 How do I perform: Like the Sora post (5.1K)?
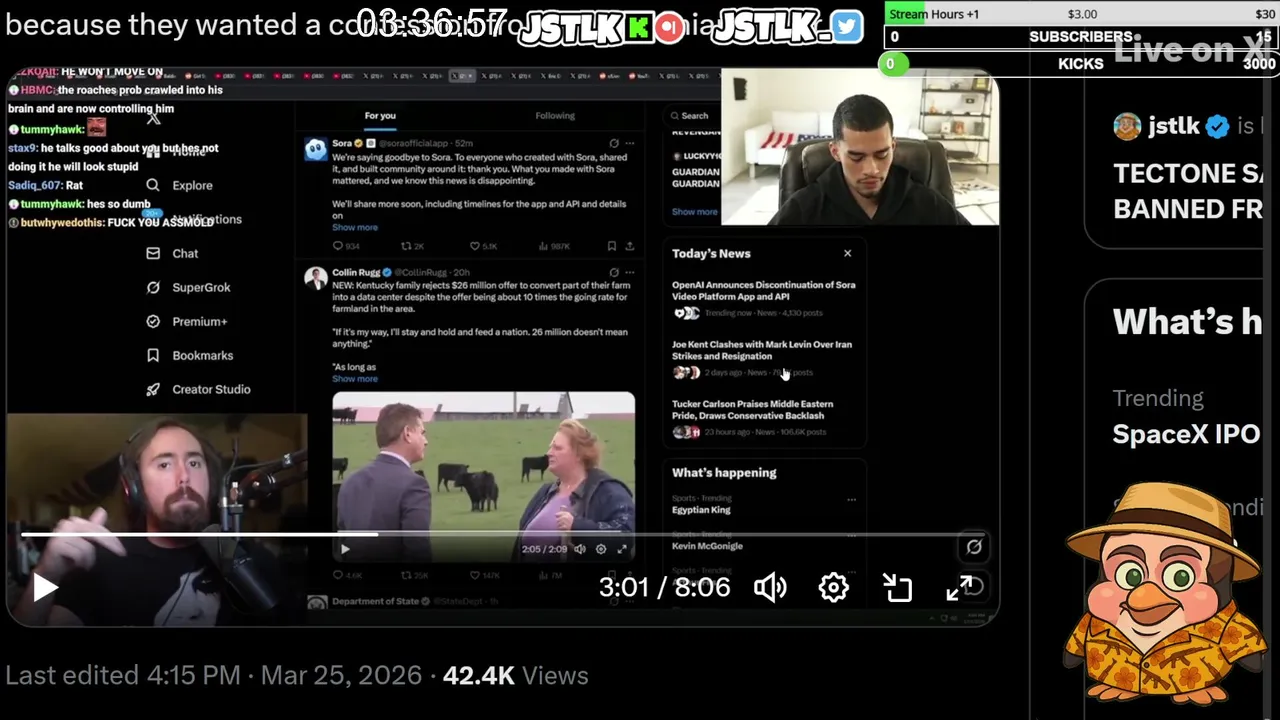483,246
